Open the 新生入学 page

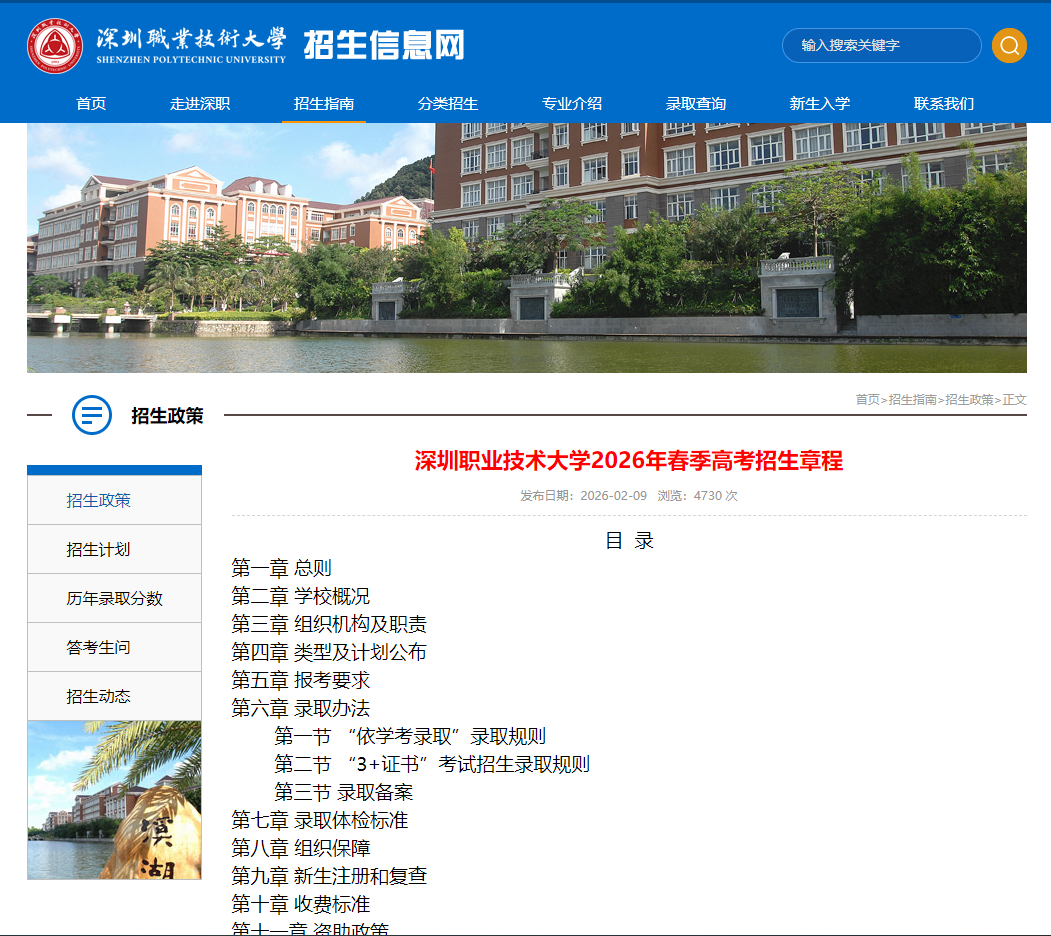click(818, 103)
